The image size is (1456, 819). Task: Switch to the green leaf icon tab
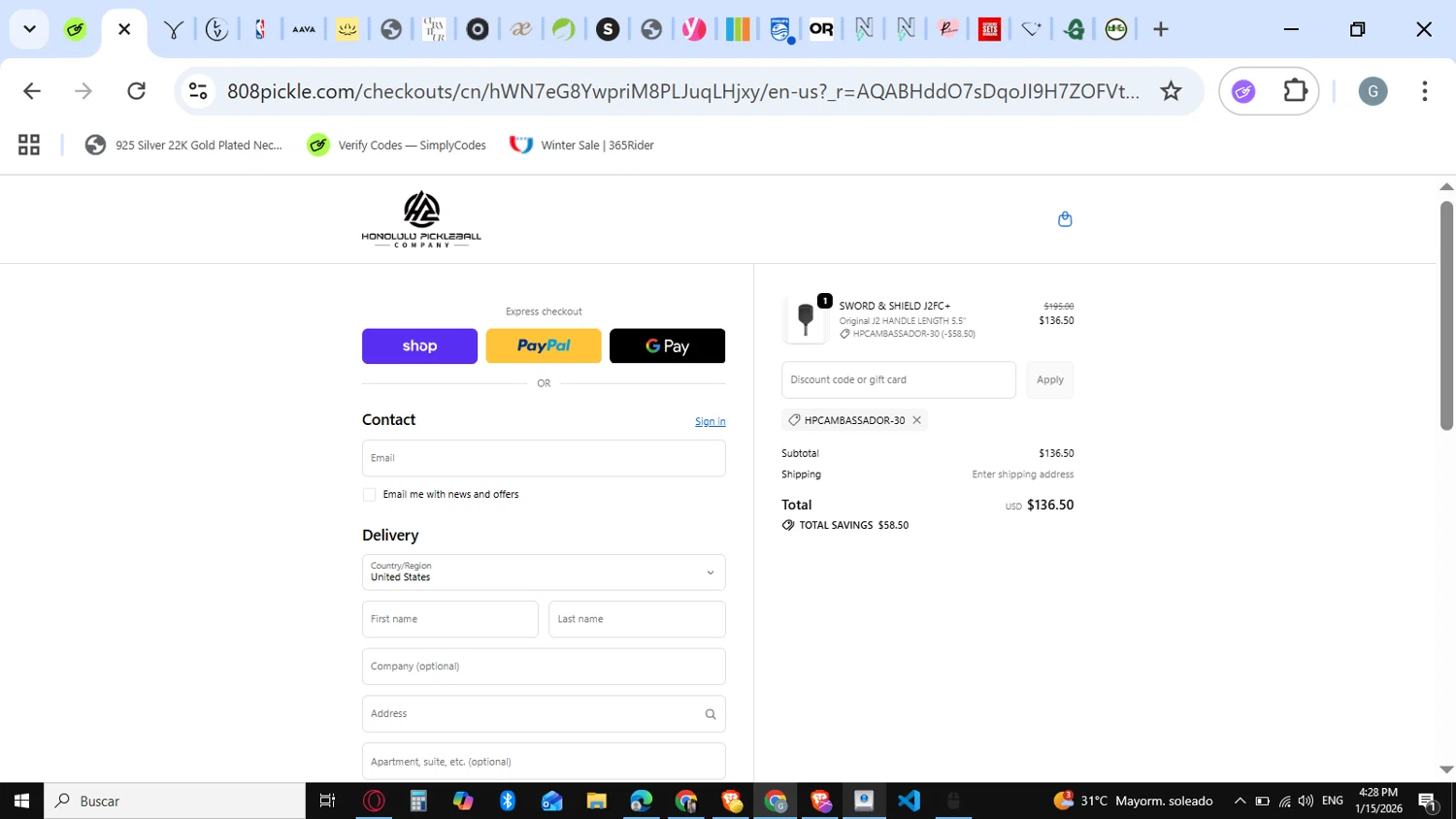pos(564,29)
